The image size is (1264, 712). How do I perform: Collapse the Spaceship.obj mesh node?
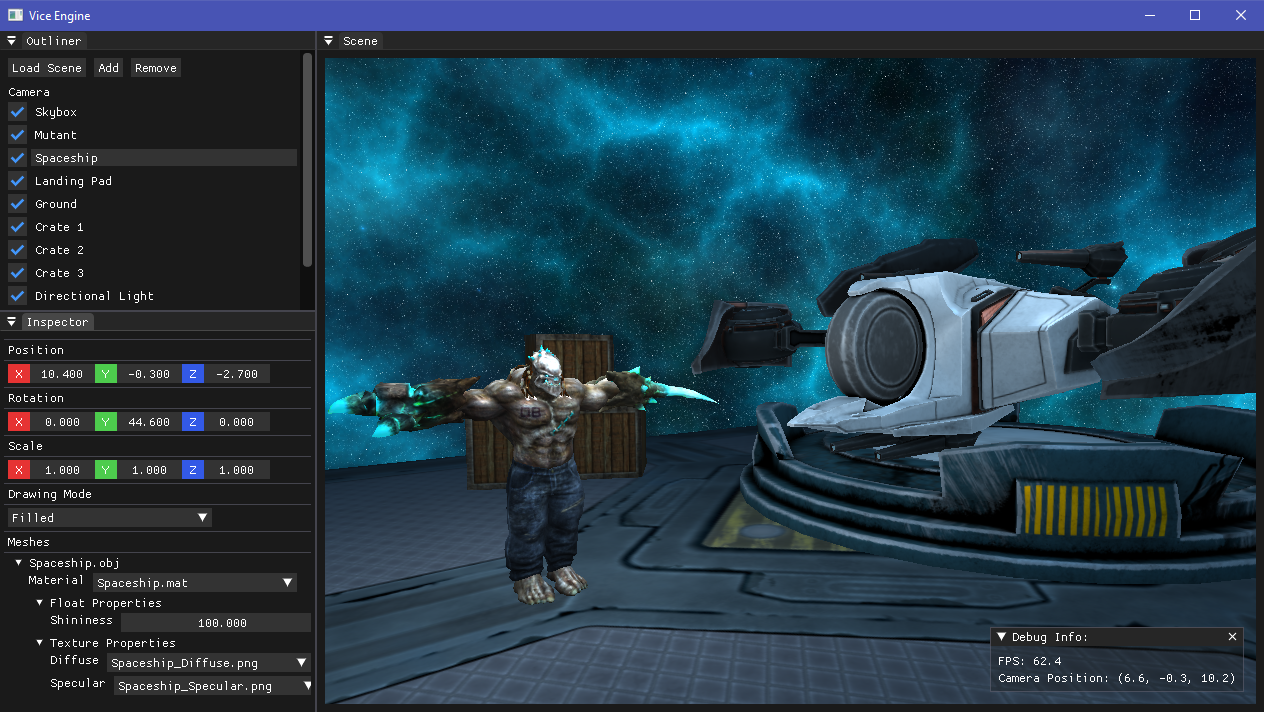pos(18,563)
